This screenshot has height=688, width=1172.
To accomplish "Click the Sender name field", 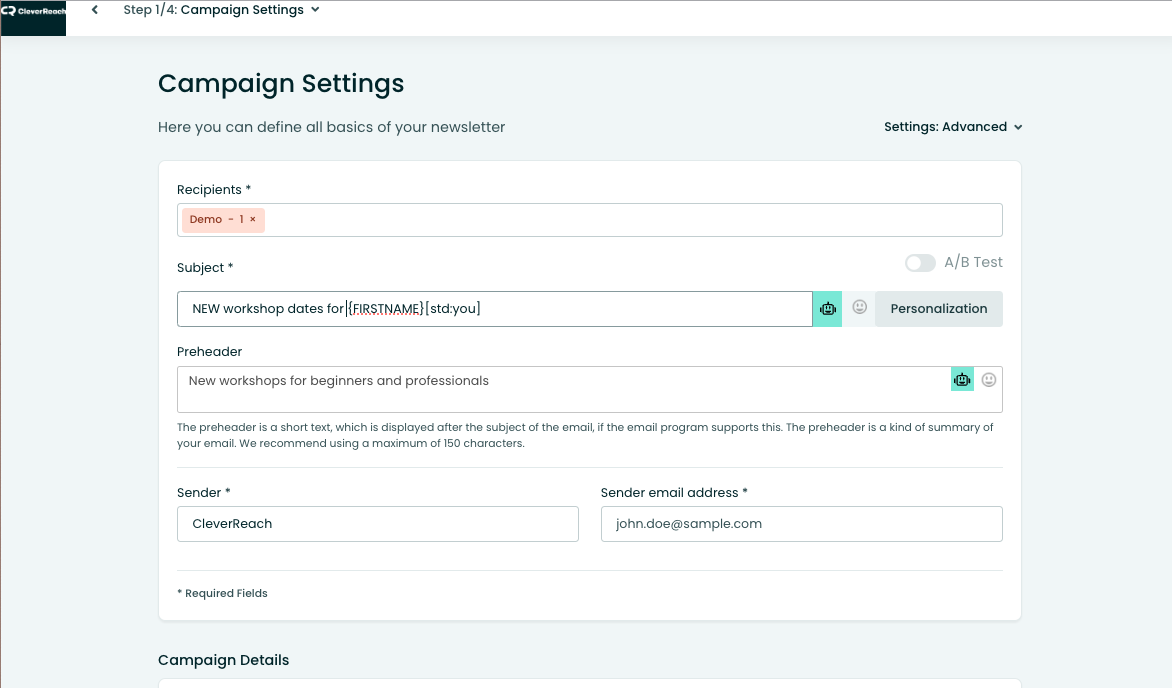I will pos(377,524).
